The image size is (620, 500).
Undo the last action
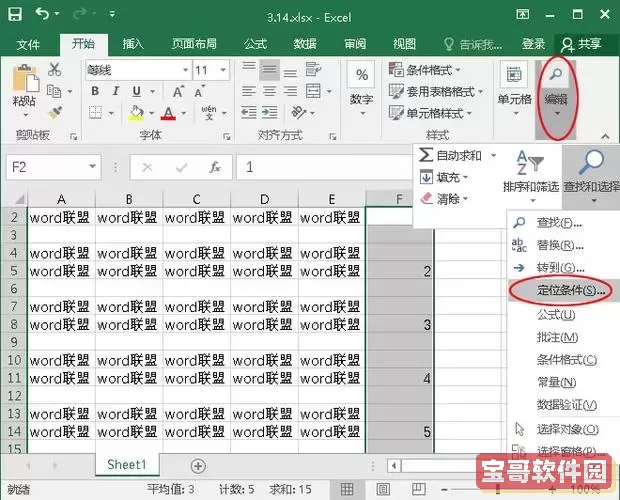[x=42, y=13]
